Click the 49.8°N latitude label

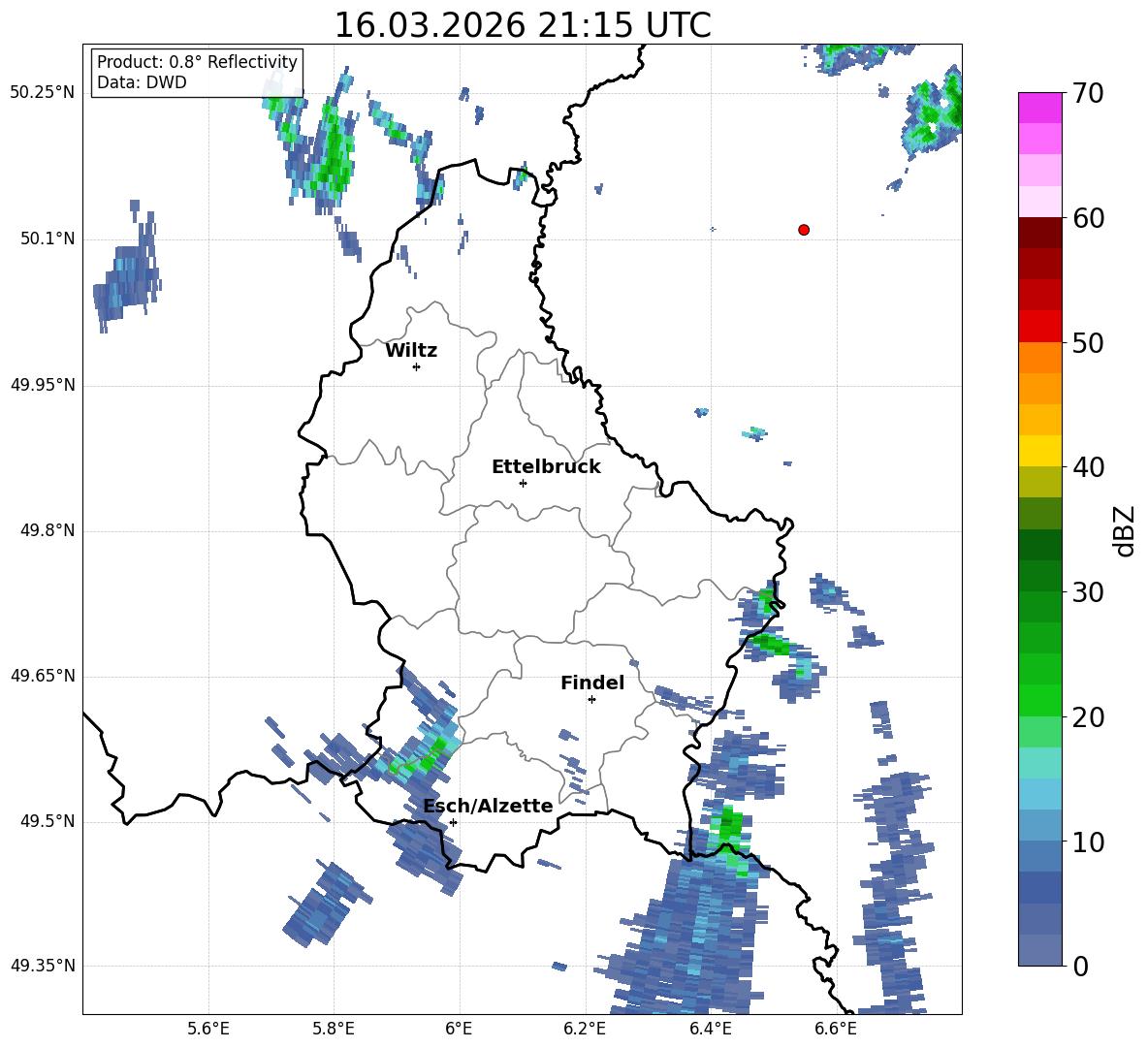tap(48, 530)
